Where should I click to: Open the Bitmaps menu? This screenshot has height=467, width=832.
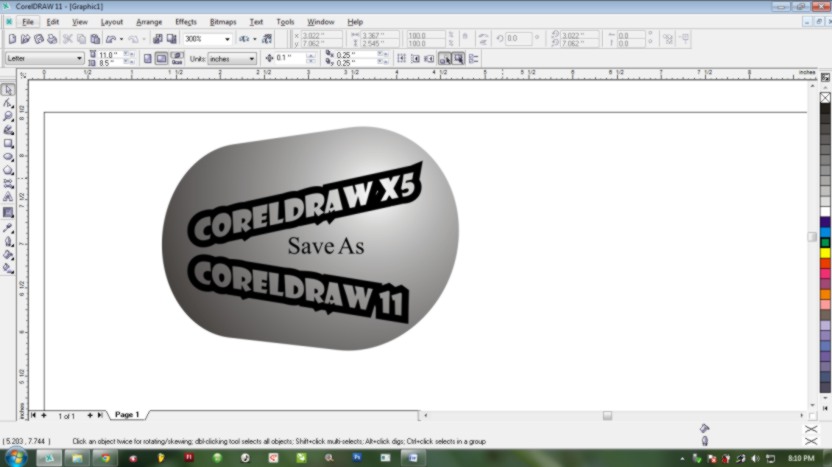pos(223,22)
